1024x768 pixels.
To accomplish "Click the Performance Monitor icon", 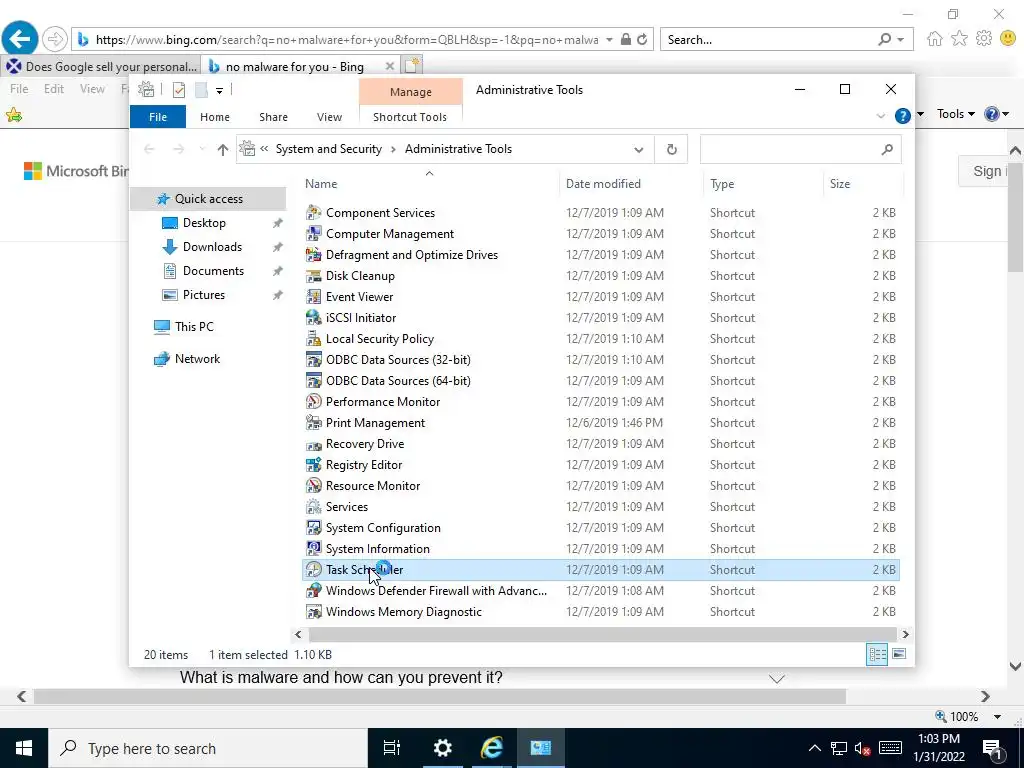I will (x=314, y=402).
